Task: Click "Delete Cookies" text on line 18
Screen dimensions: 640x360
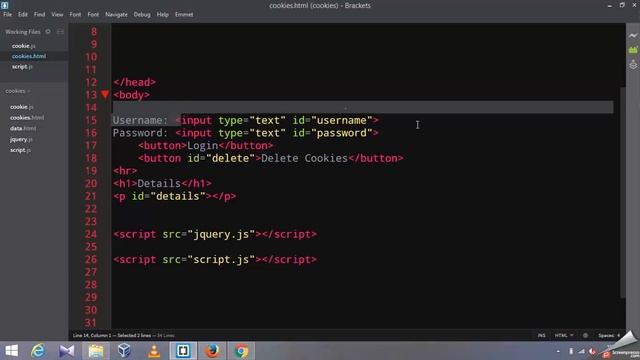Action: tap(304, 158)
